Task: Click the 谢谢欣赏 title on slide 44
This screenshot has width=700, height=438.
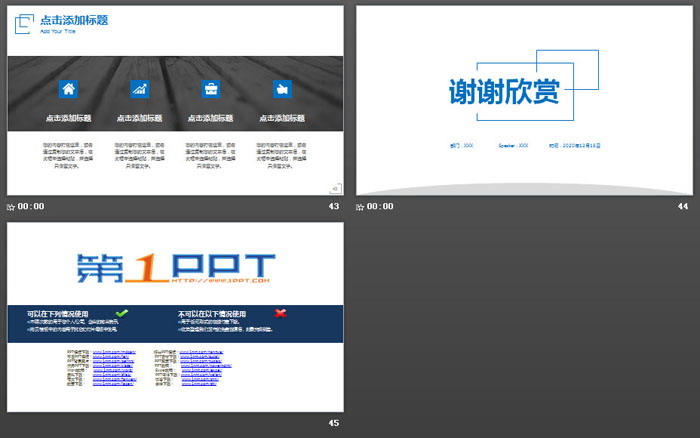Action: [x=504, y=92]
